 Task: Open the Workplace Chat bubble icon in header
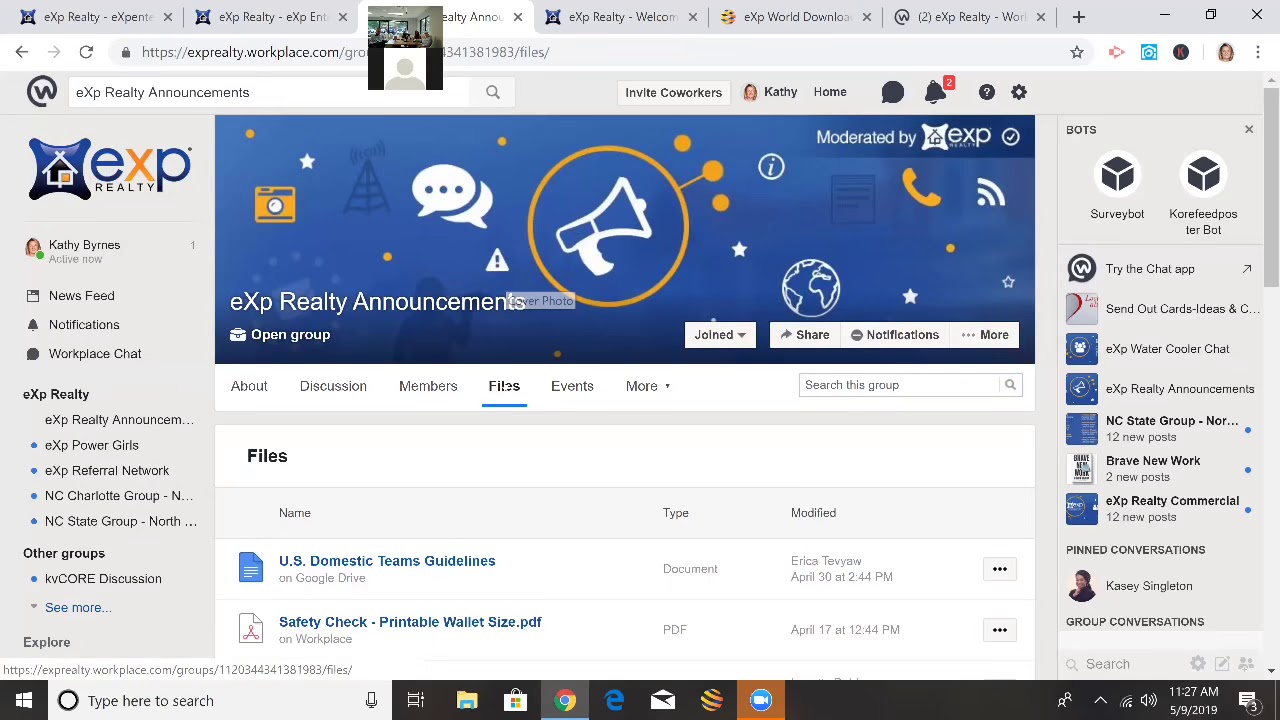click(893, 92)
